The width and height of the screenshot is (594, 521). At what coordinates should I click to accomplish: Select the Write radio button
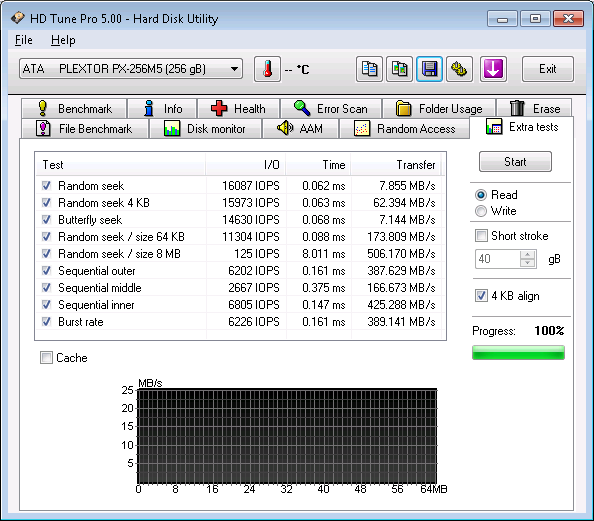coord(481,211)
